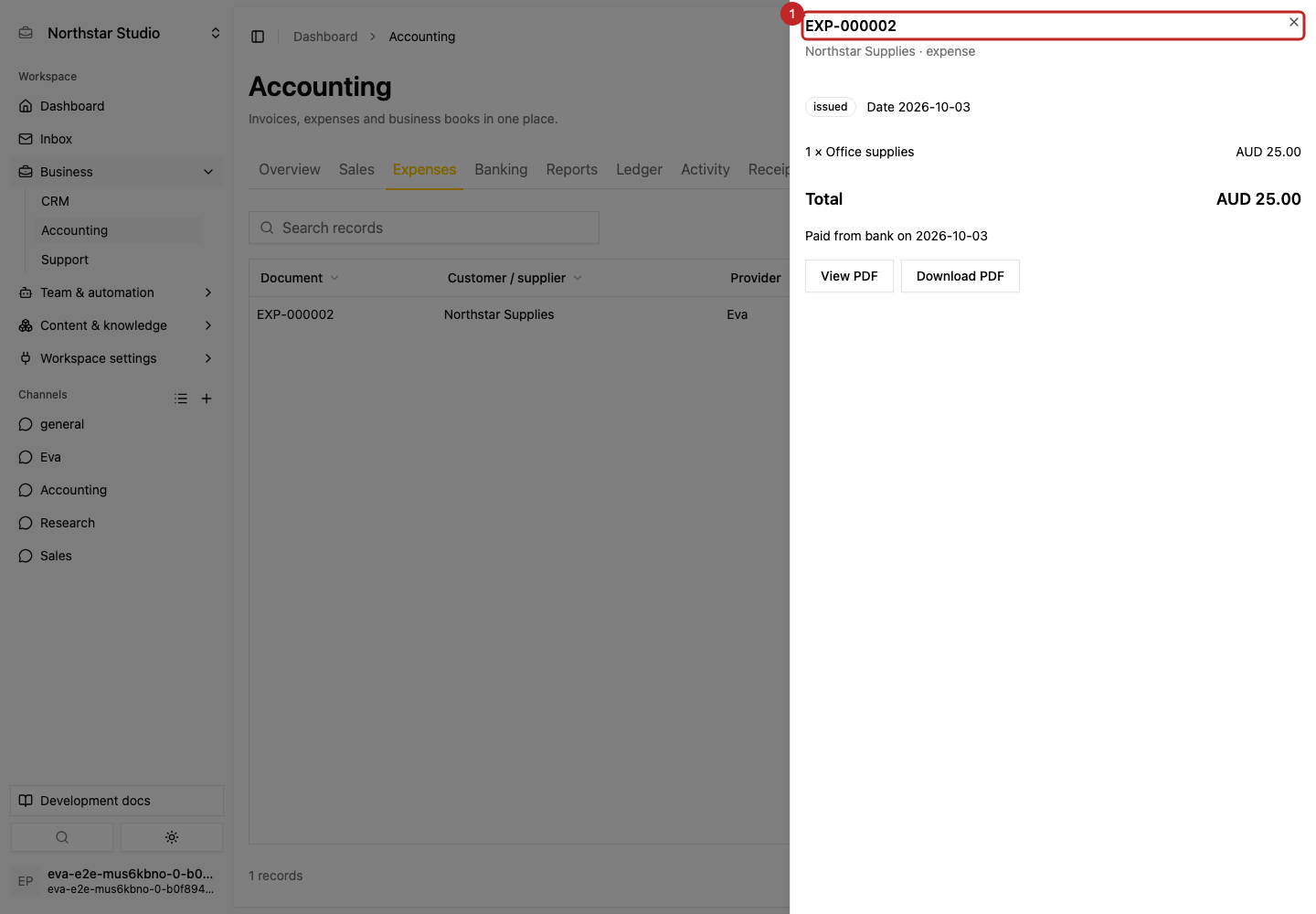The image size is (1316, 914).
Task: Click the sidebar search icon button
Action: tap(62, 837)
